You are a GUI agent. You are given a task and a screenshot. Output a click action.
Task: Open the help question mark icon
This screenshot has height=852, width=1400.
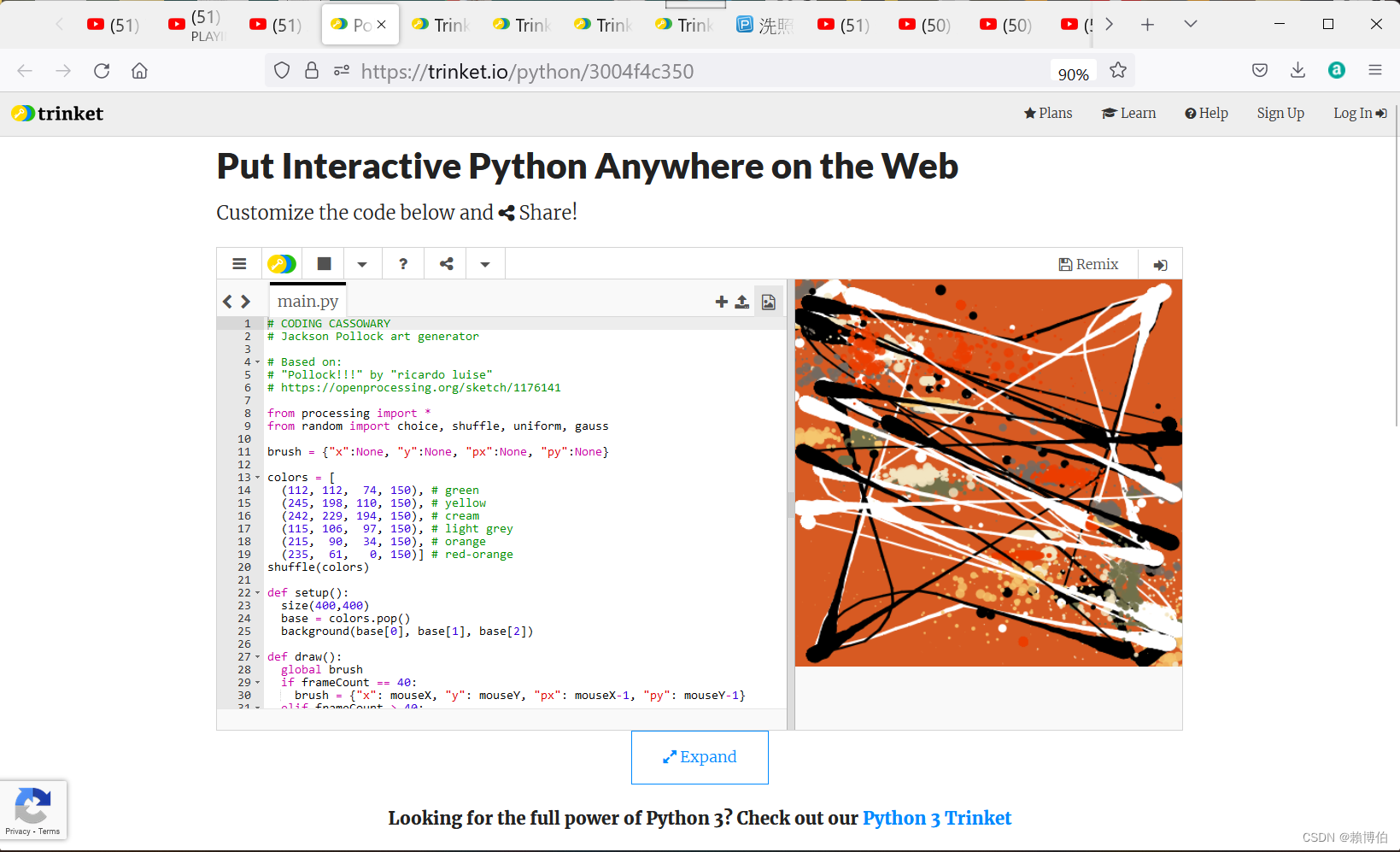click(403, 264)
